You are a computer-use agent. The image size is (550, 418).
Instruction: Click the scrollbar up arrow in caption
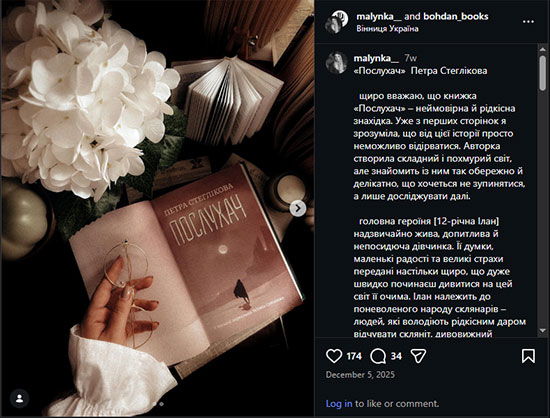tap(542, 50)
